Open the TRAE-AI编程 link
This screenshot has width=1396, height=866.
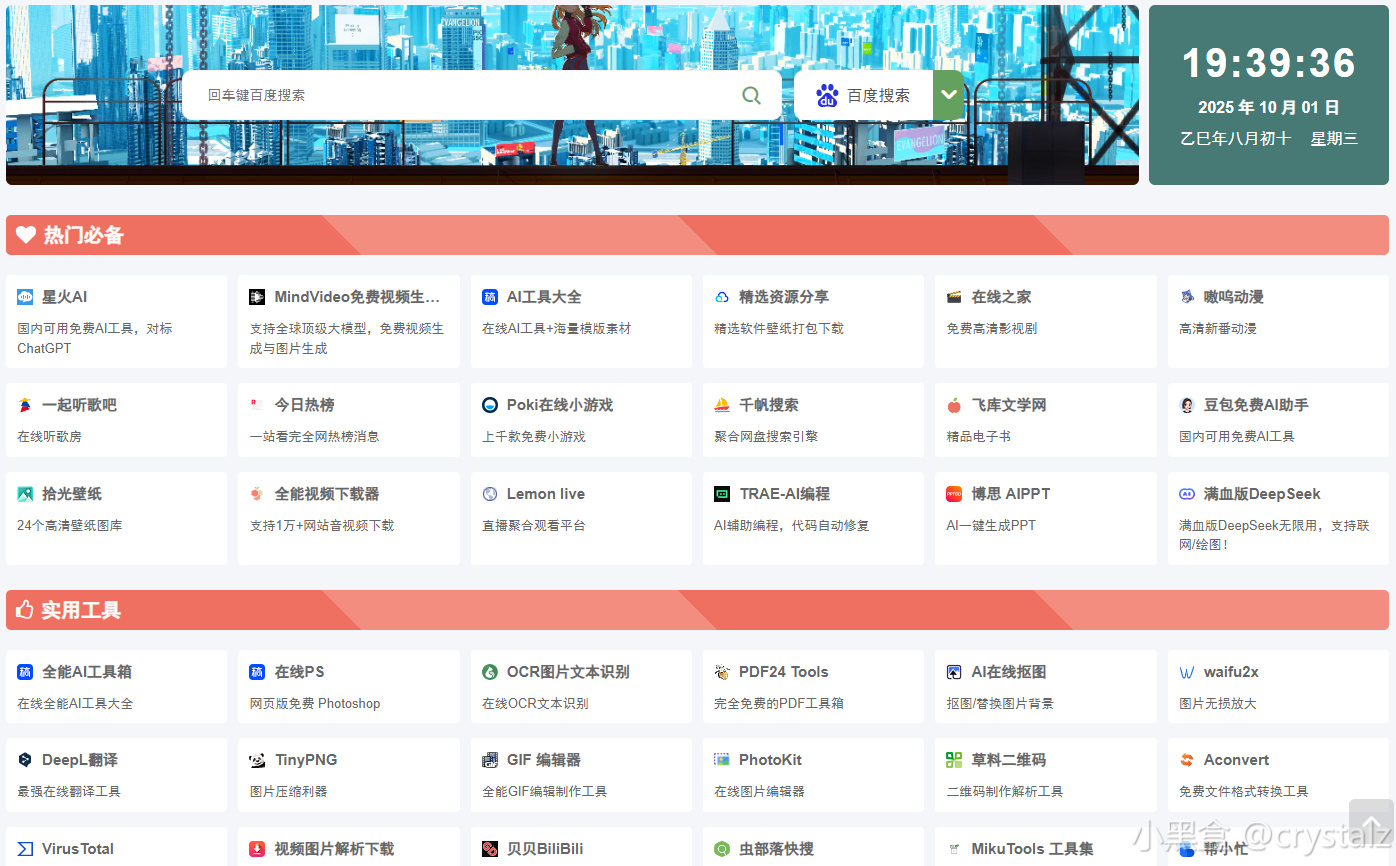click(x=785, y=494)
